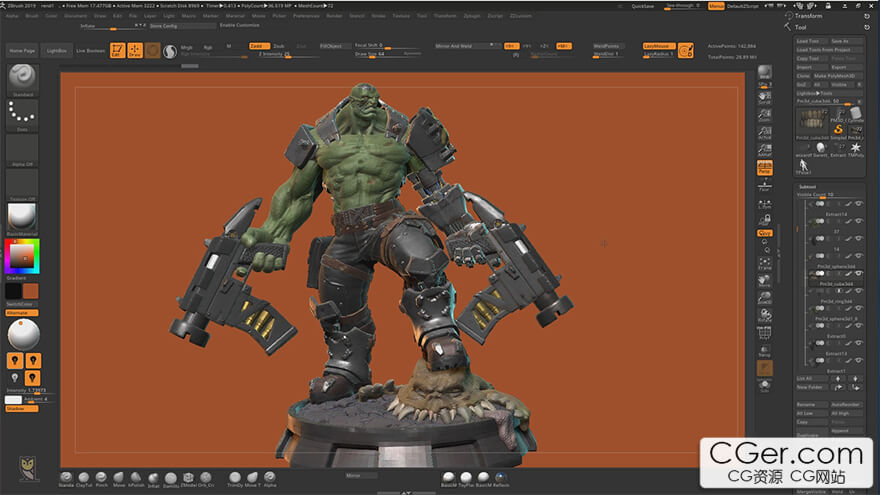Screen dimensions: 880x495
Task: Toggle Persp perspective icon
Action: coord(764,167)
